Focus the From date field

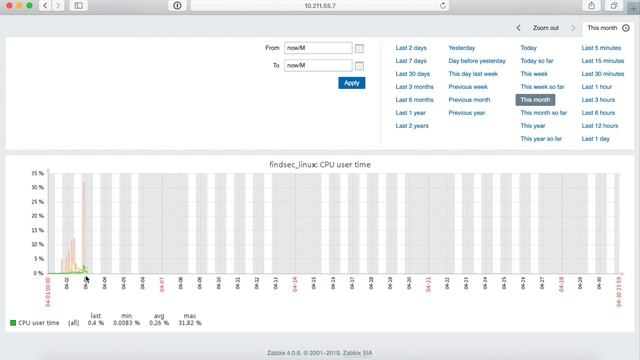click(318, 48)
